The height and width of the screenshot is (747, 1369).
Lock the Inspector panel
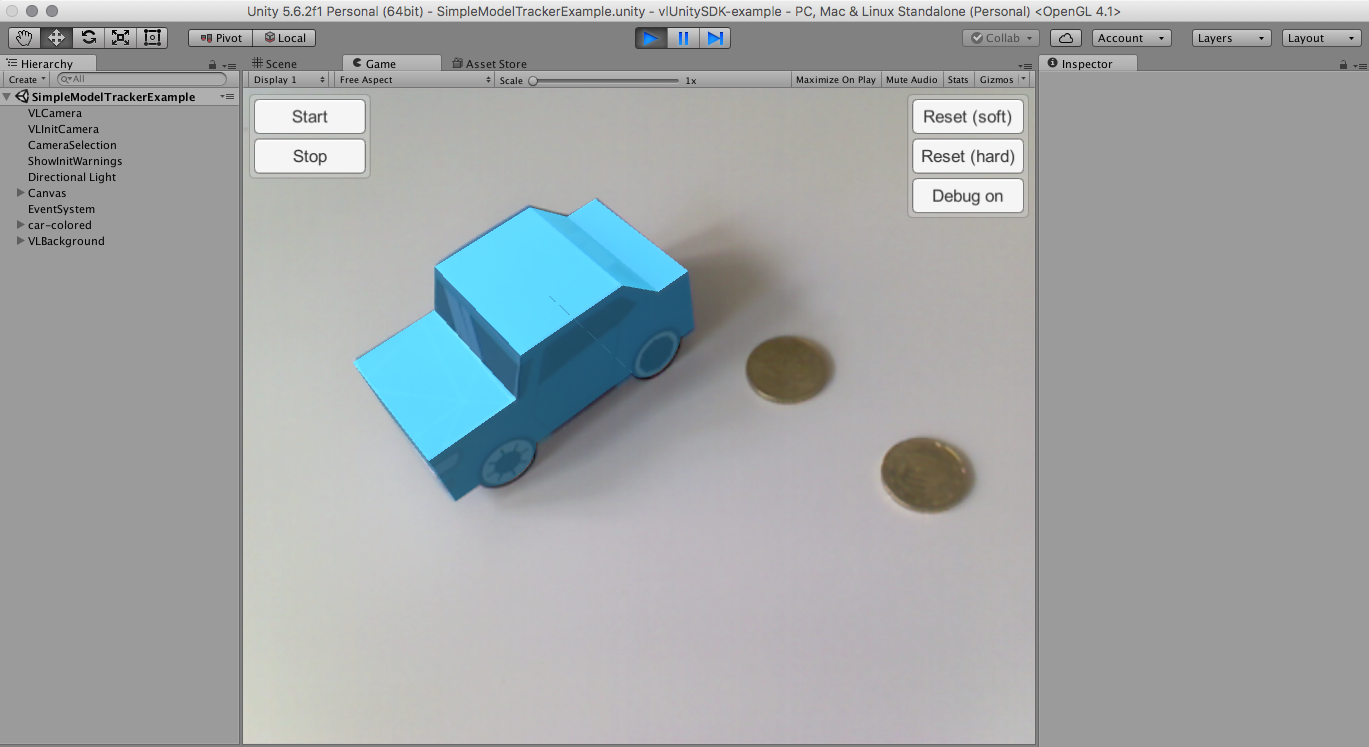pyautogui.click(x=1343, y=64)
